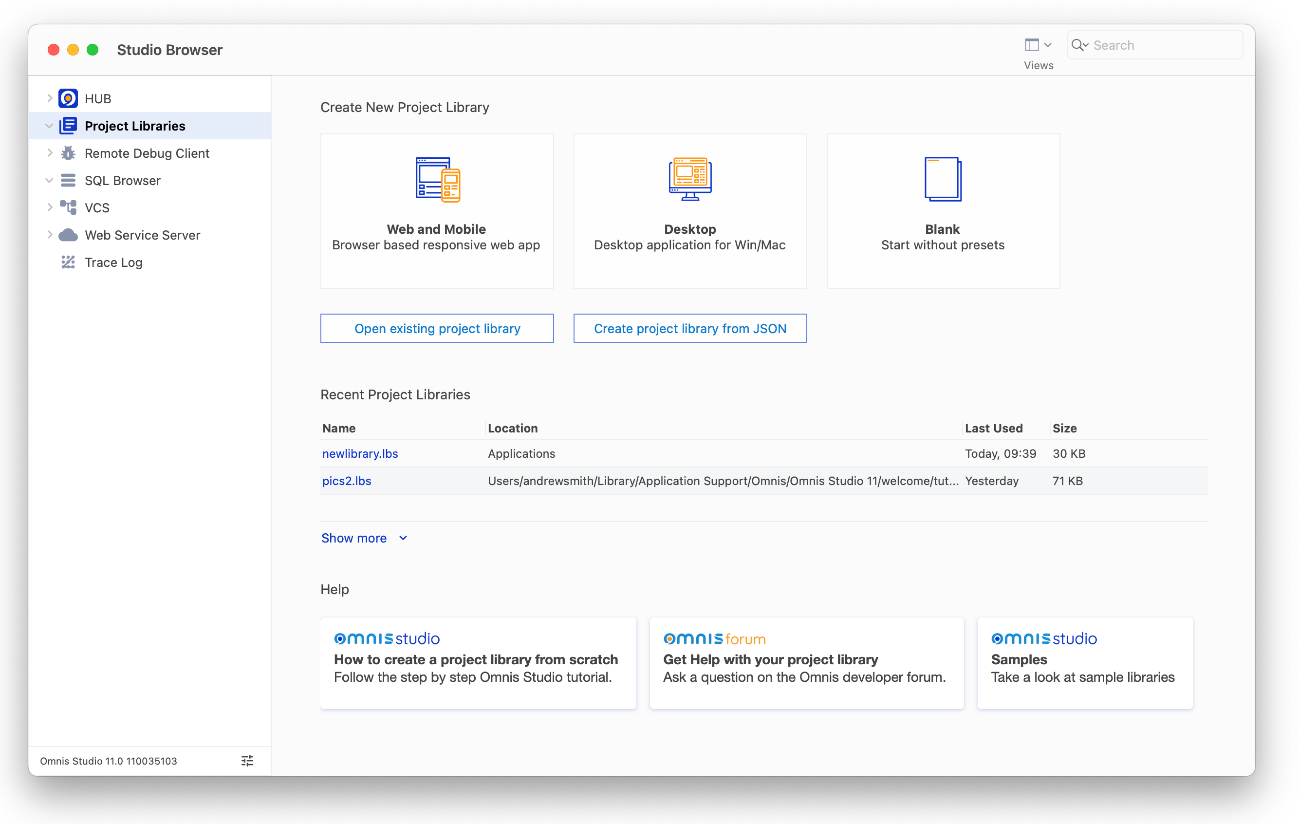Click the search magnifier icon
This screenshot has height=824, width=1299.
pyautogui.click(x=1079, y=45)
